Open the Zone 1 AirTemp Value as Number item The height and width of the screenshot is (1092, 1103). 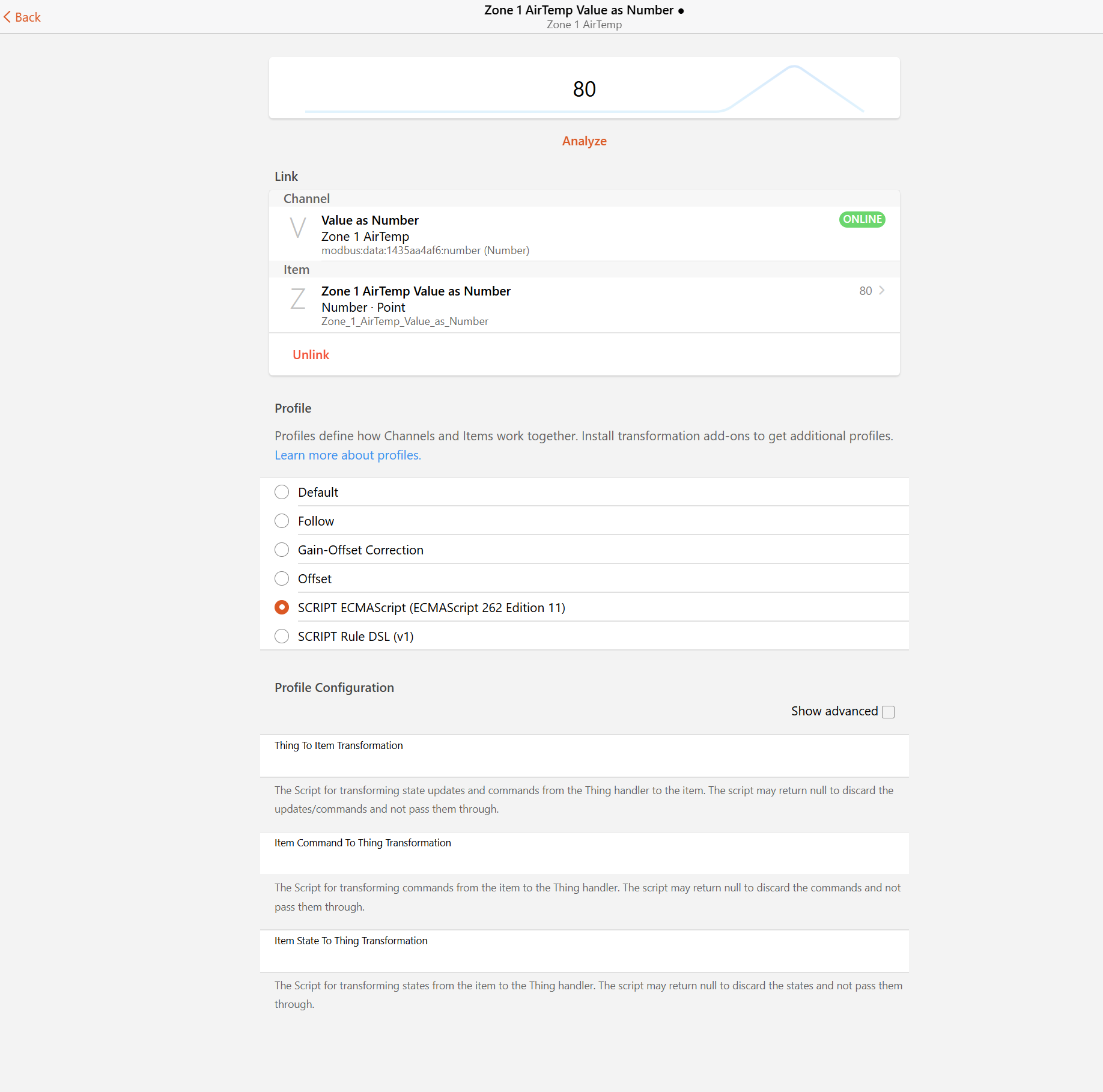(416, 292)
